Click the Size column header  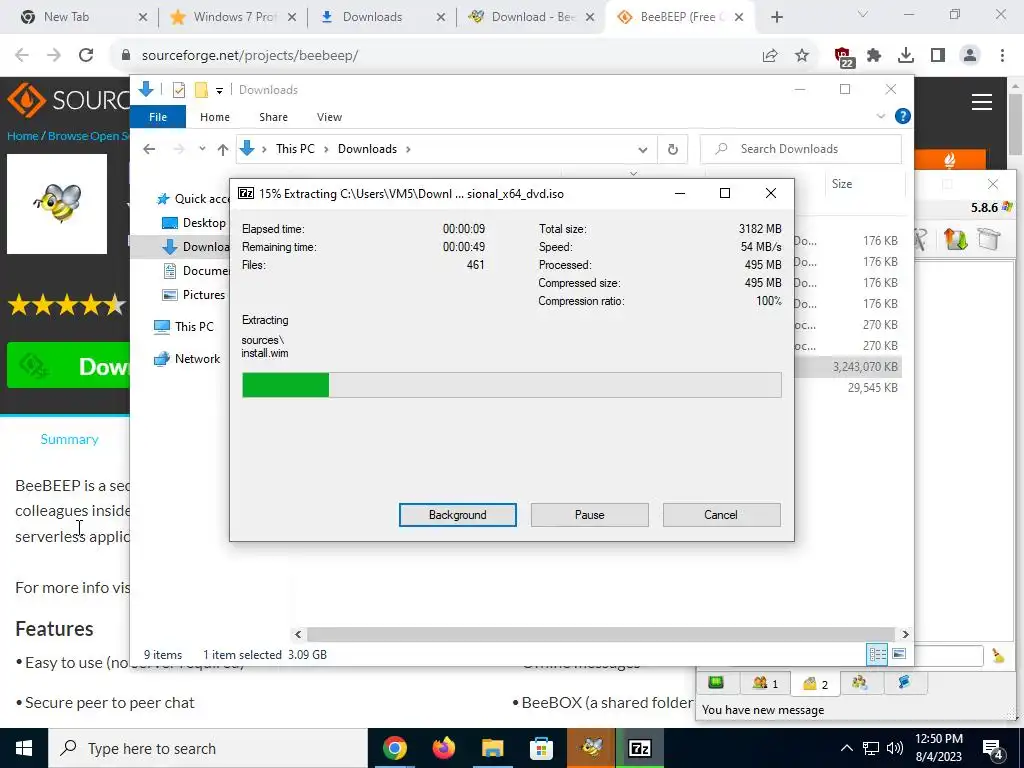point(865,184)
